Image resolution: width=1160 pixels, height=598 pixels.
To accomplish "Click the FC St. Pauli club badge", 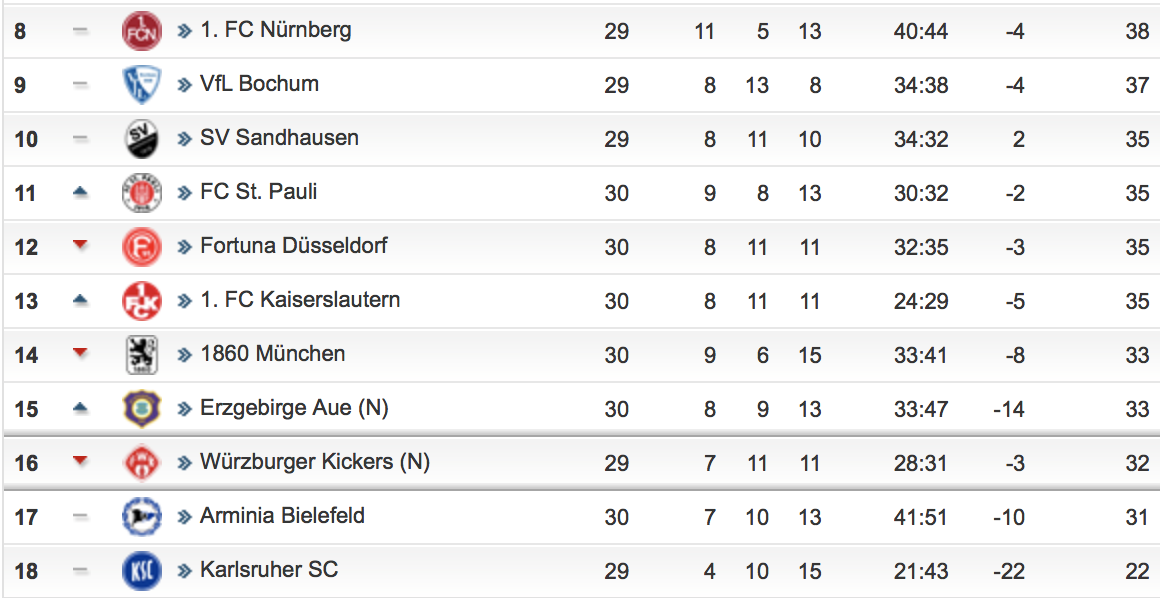I will click(x=141, y=192).
